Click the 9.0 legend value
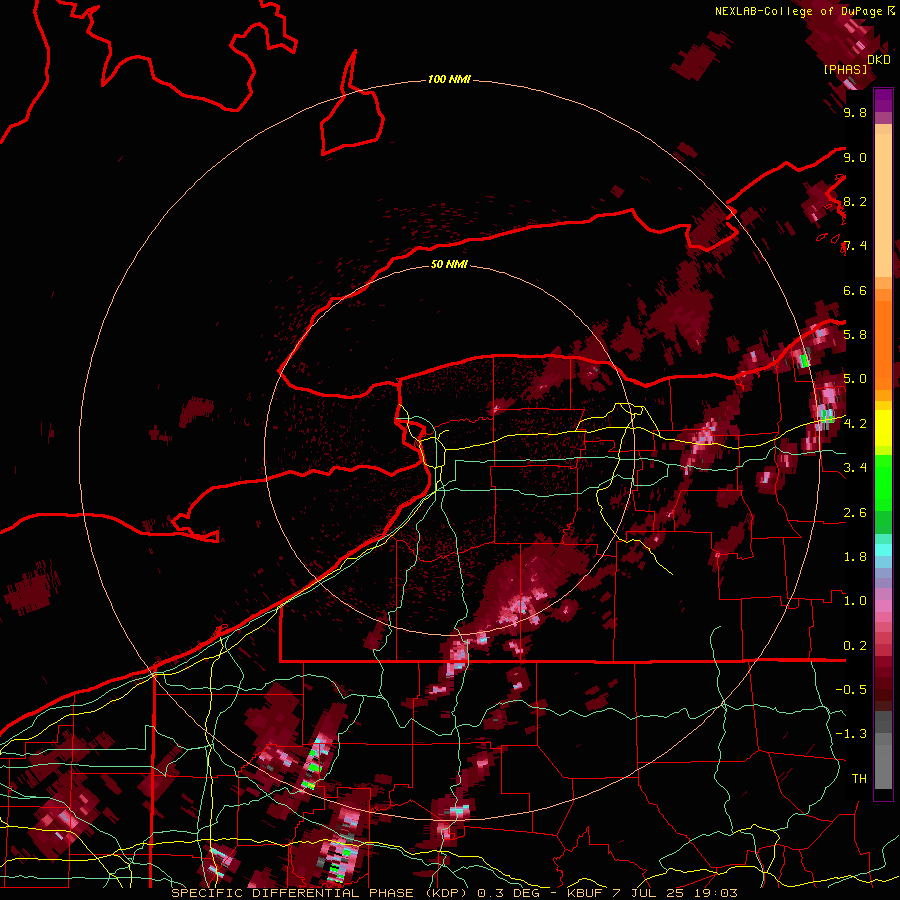Screen dimensions: 900x900 [855, 157]
